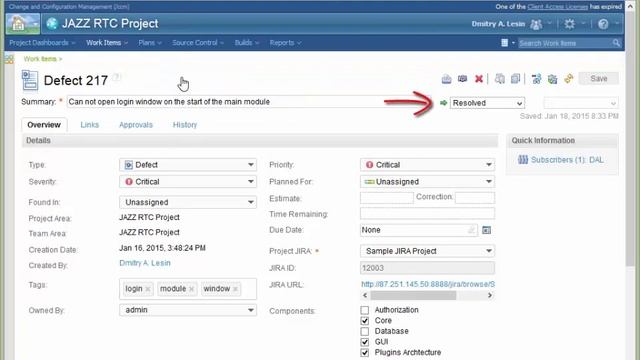Viewport: 640px width, 360px height.
Task: Remove the window tag
Action: [235, 289]
